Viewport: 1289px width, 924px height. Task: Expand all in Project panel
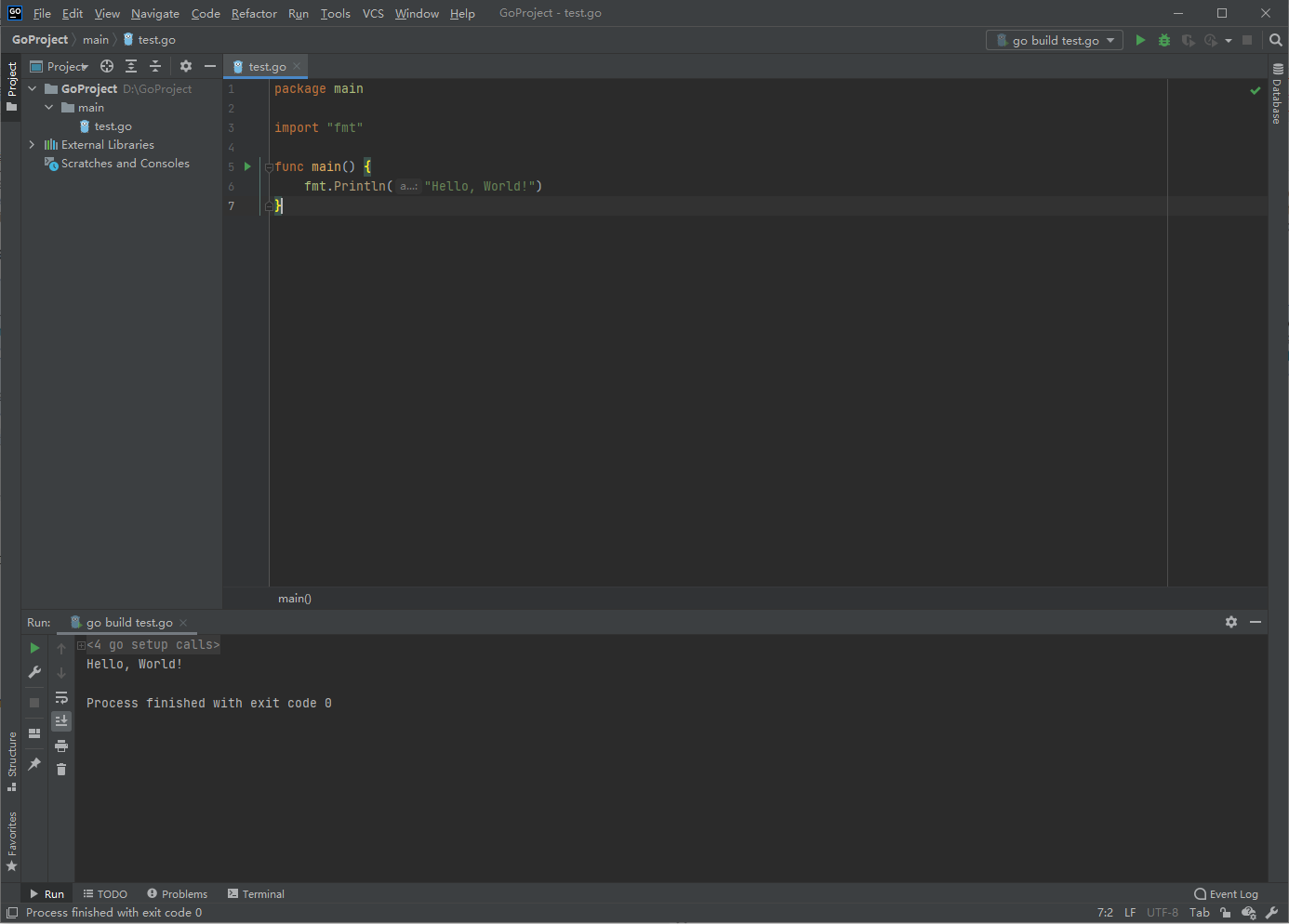coord(131,66)
